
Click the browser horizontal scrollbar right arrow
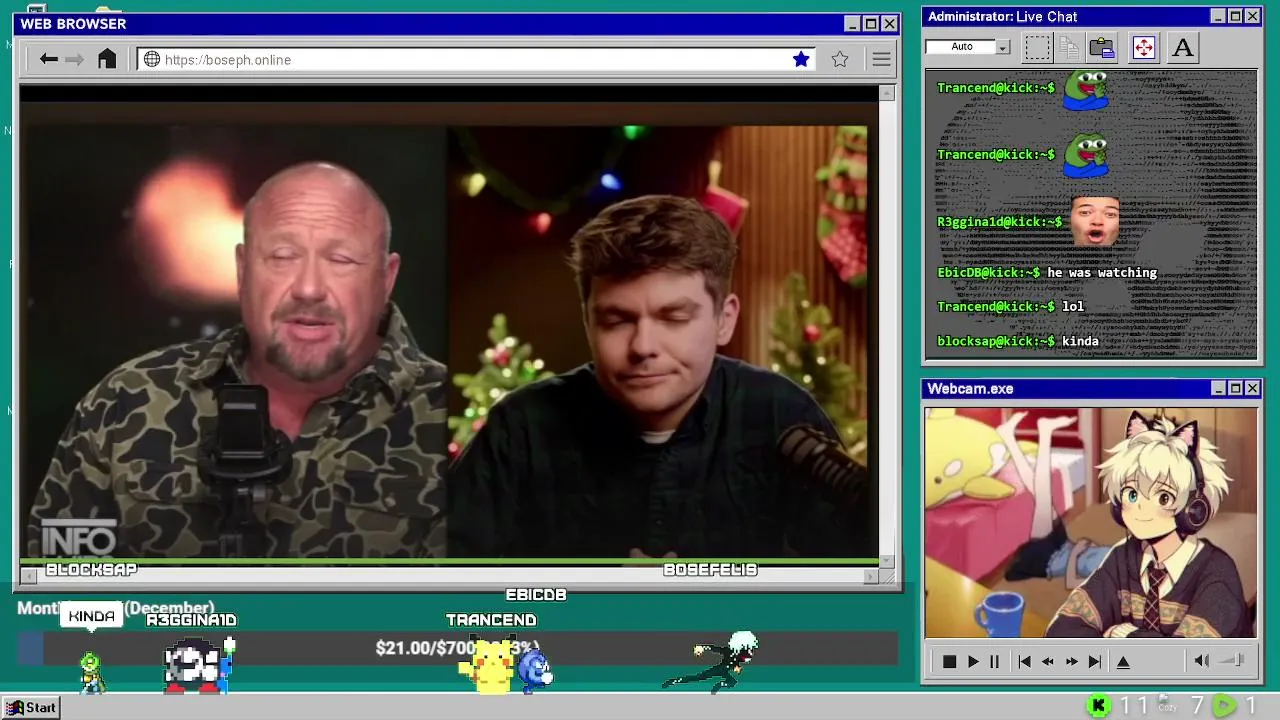coord(871,576)
